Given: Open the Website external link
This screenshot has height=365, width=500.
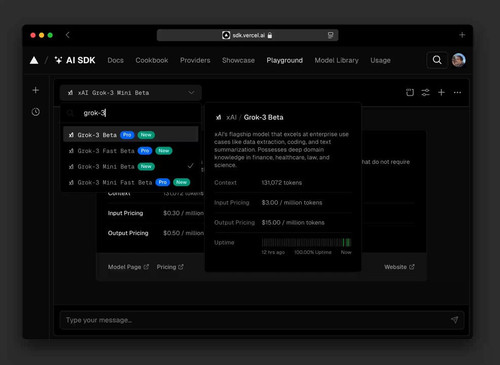Looking at the screenshot, I should point(399,267).
